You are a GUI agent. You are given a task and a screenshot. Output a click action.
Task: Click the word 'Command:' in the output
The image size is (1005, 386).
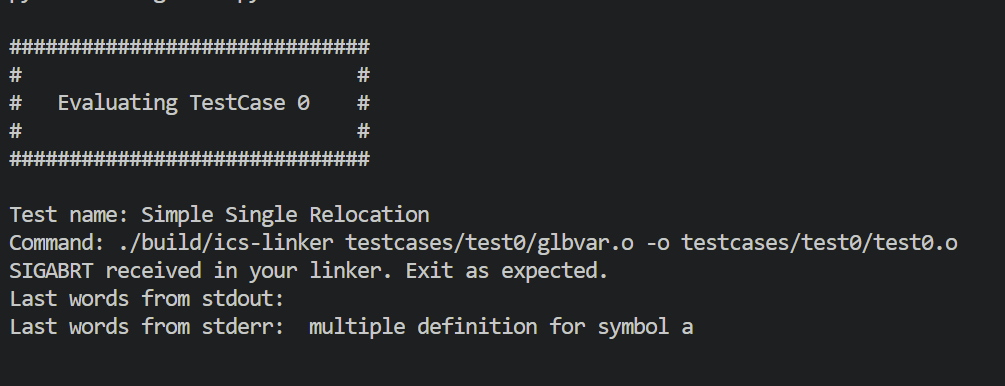(58, 243)
